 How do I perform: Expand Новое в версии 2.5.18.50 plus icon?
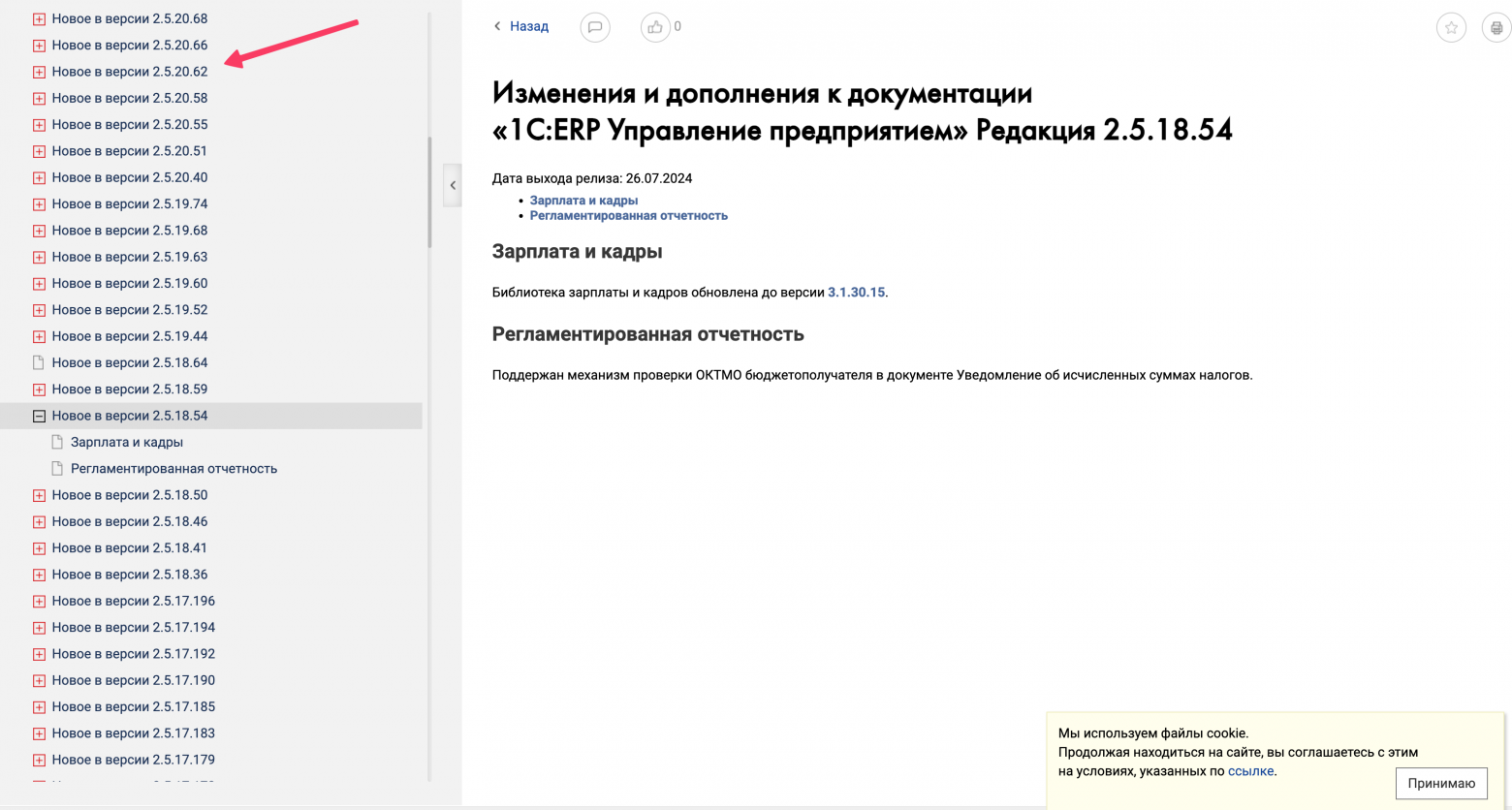click(x=39, y=495)
